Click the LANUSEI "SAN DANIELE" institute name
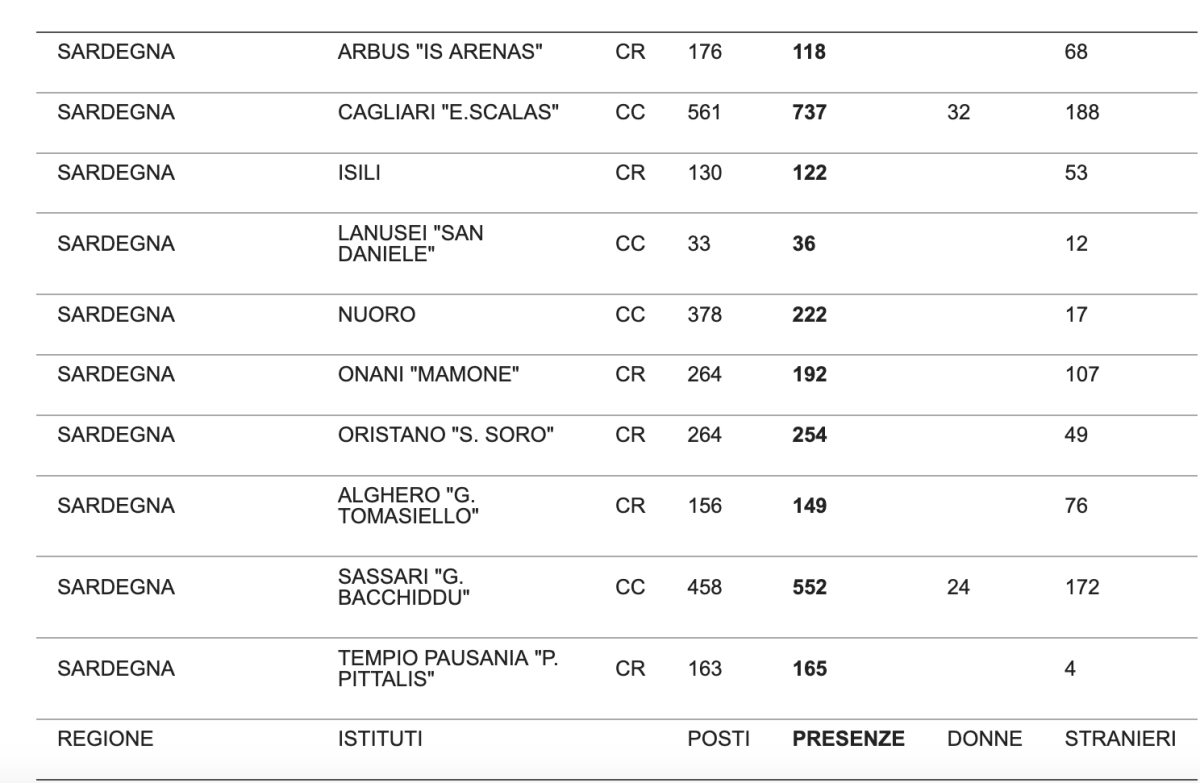Image resolution: width=1200 pixels, height=783 pixels. (x=411, y=243)
